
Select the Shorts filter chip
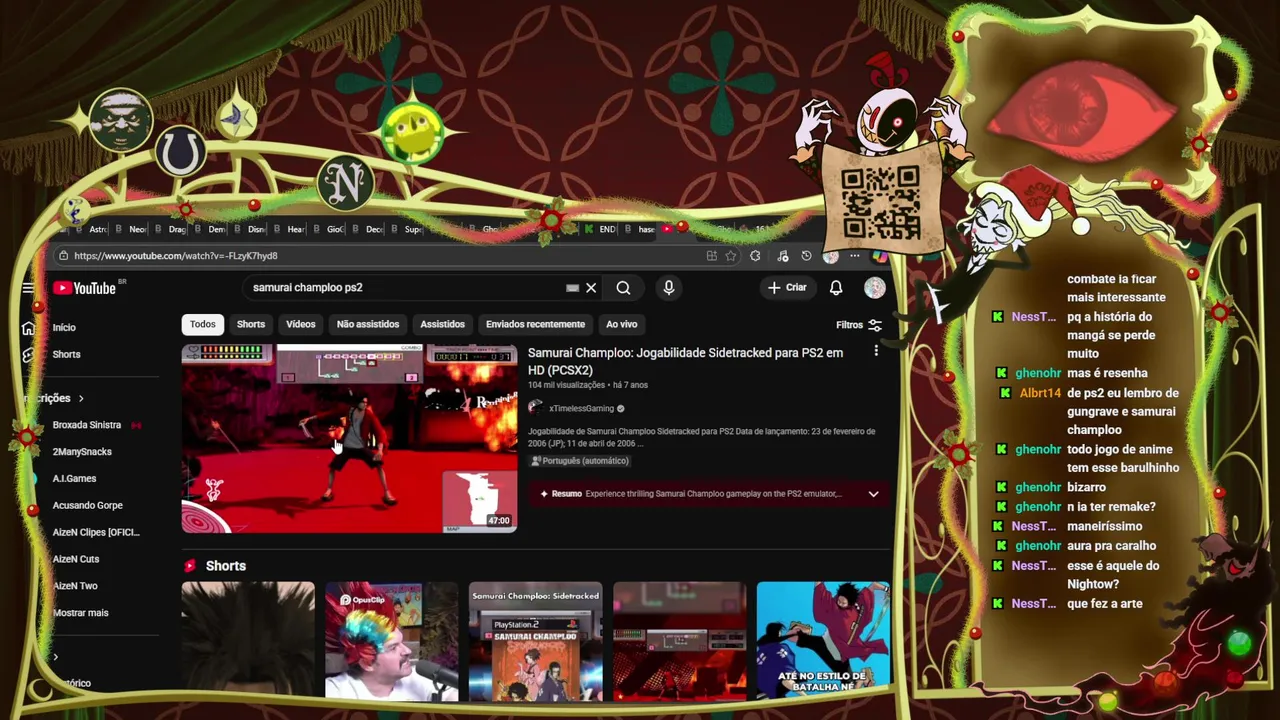click(251, 324)
